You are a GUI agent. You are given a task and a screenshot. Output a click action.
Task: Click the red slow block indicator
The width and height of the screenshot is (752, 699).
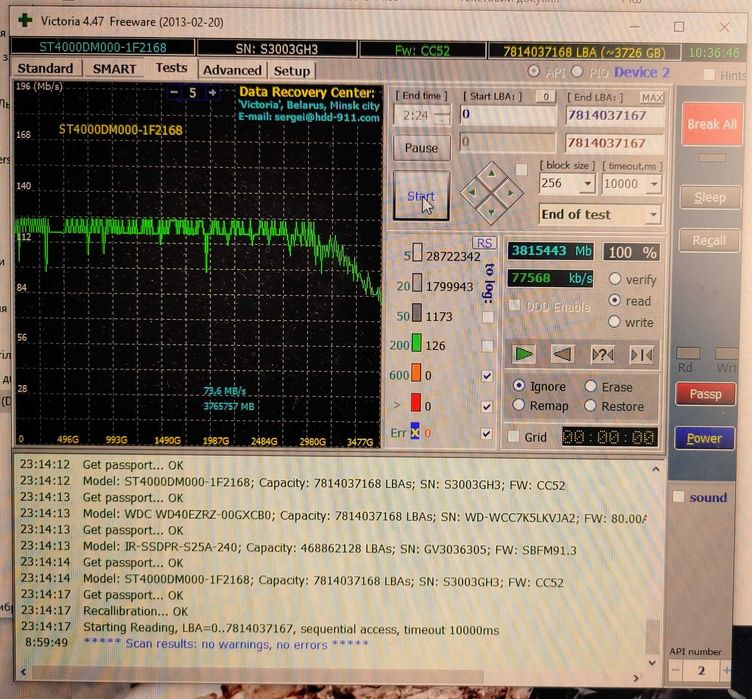pyautogui.click(x=415, y=403)
